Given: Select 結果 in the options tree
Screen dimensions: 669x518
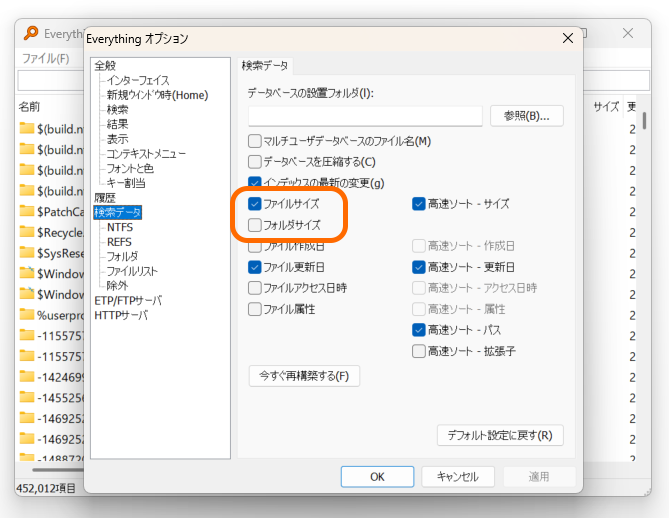Looking at the screenshot, I should pyautogui.click(x=117, y=124).
